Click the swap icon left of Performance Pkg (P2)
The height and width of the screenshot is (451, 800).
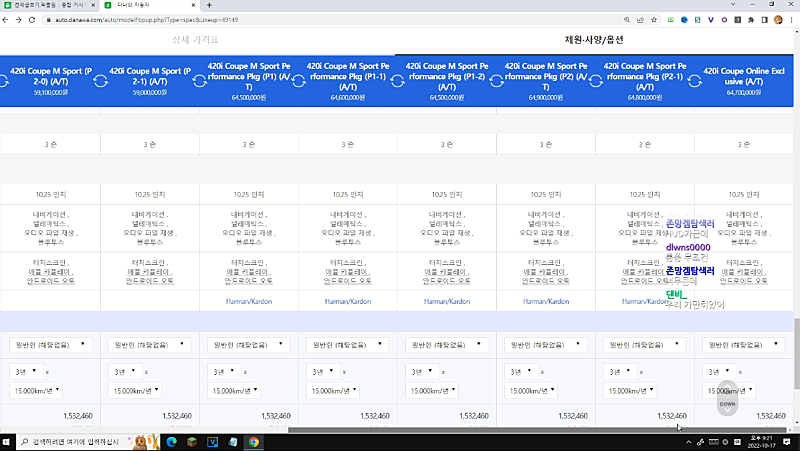(x=496, y=81)
